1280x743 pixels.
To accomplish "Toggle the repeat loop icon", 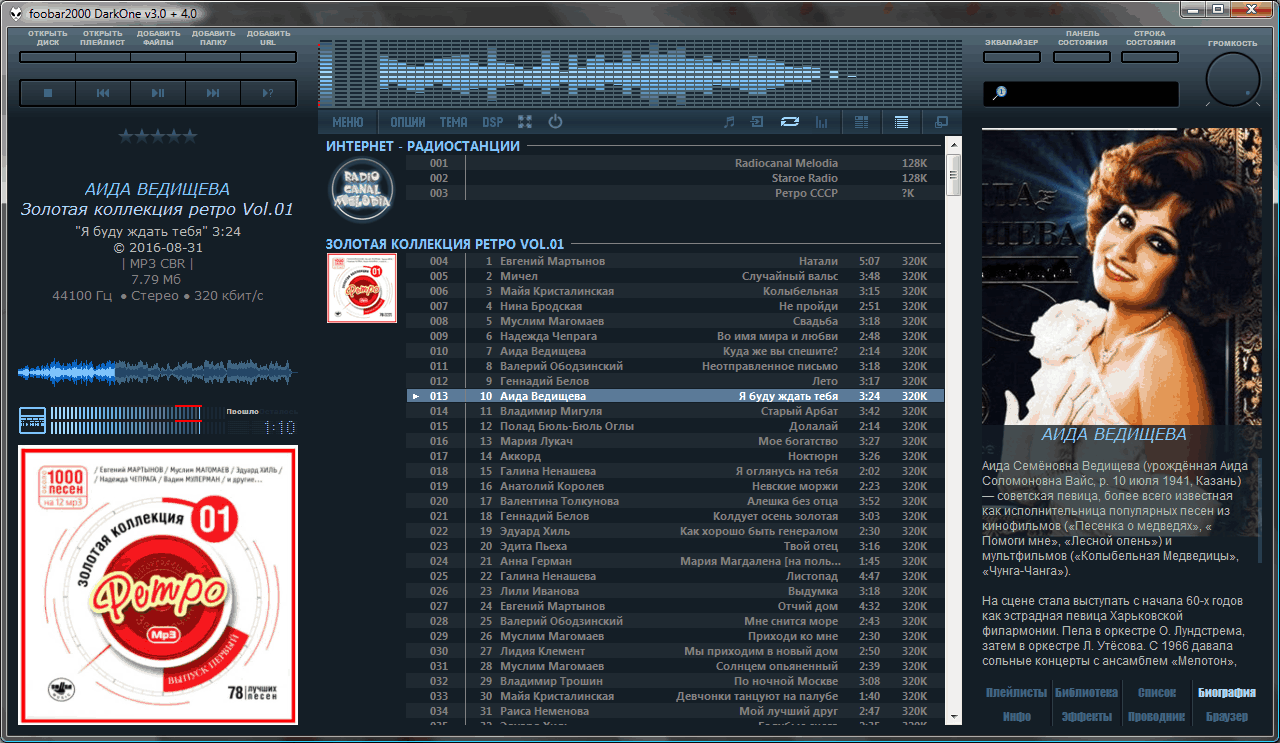I will [x=790, y=122].
